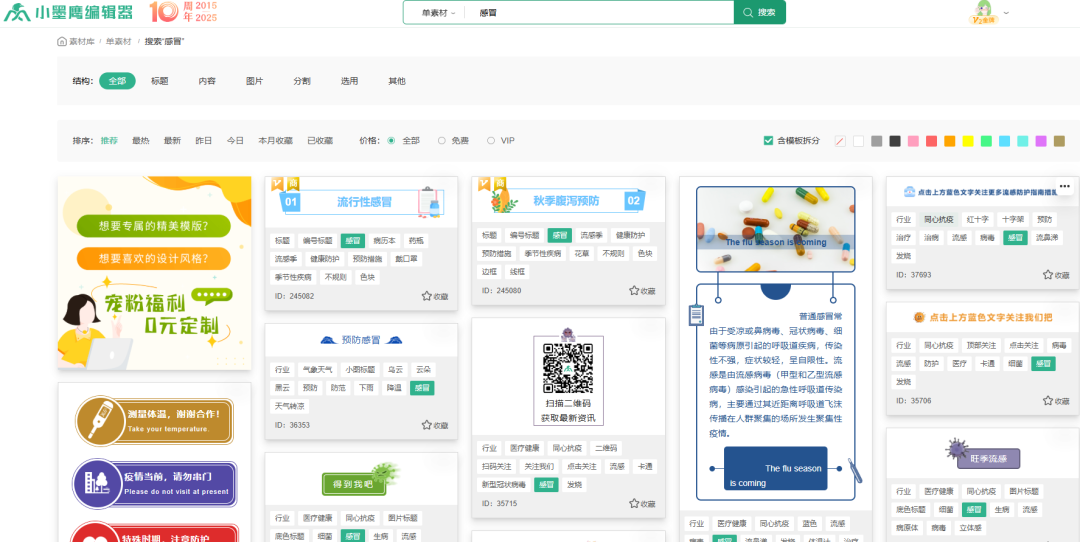This screenshot has height=542, width=1080.
Task: Filter structure by 选用
Action: coord(349,81)
